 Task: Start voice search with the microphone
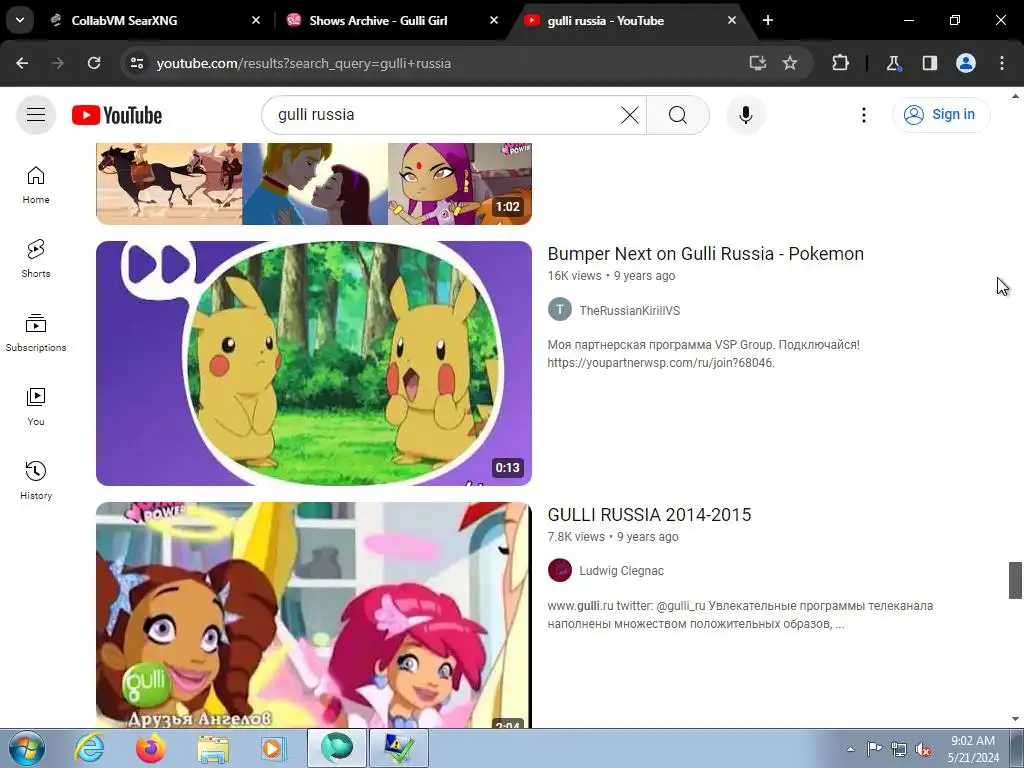click(x=745, y=115)
